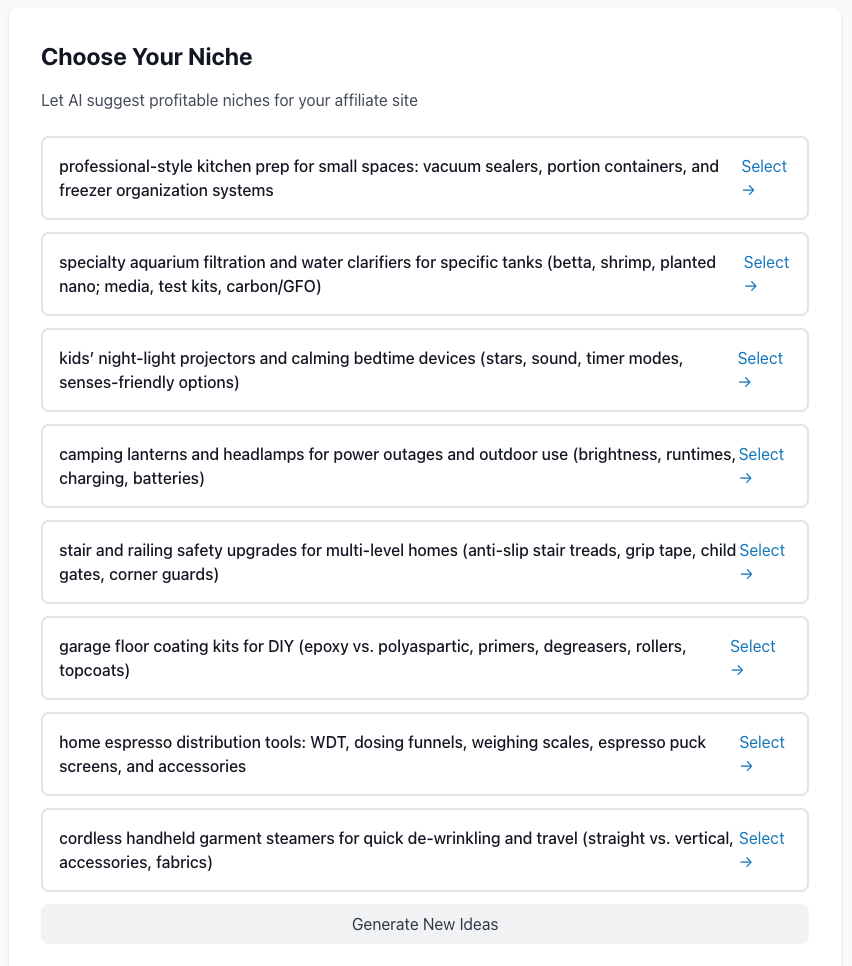The height and width of the screenshot is (966, 852).
Task: Select the garage floor coating kits niche
Action: point(753,659)
